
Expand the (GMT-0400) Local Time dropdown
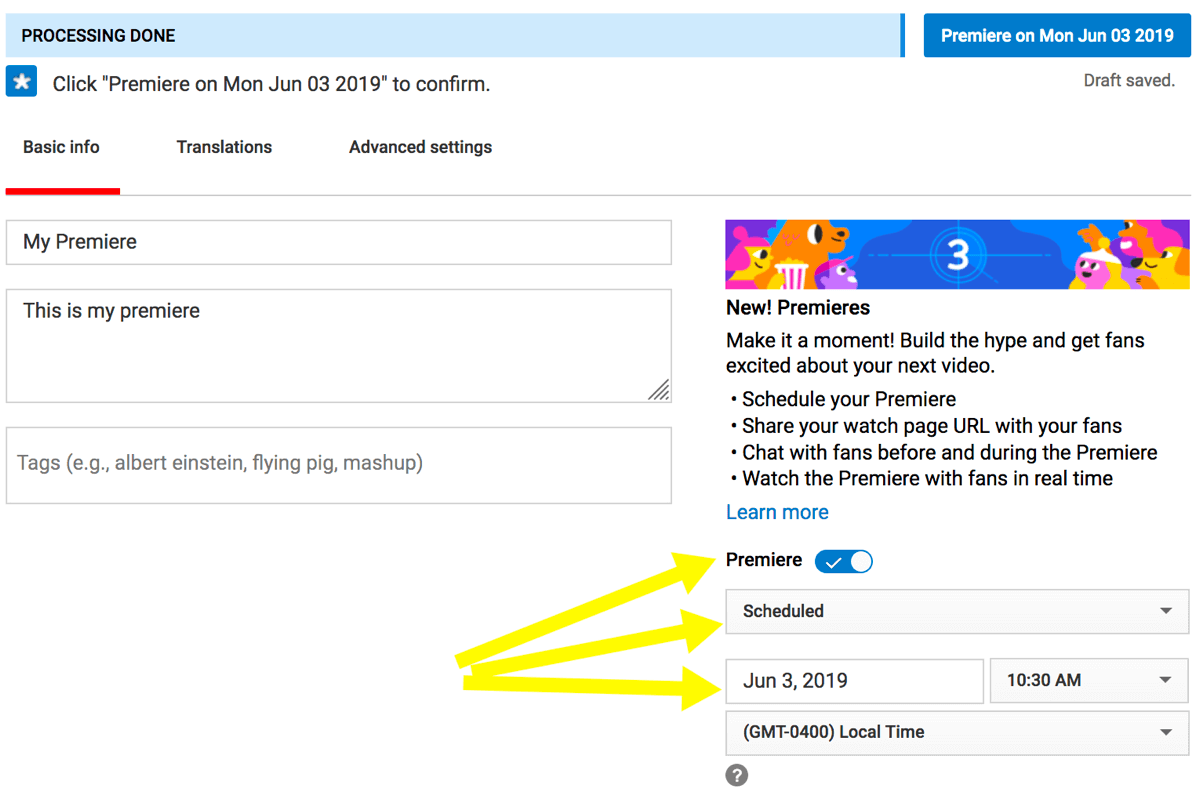(957, 732)
